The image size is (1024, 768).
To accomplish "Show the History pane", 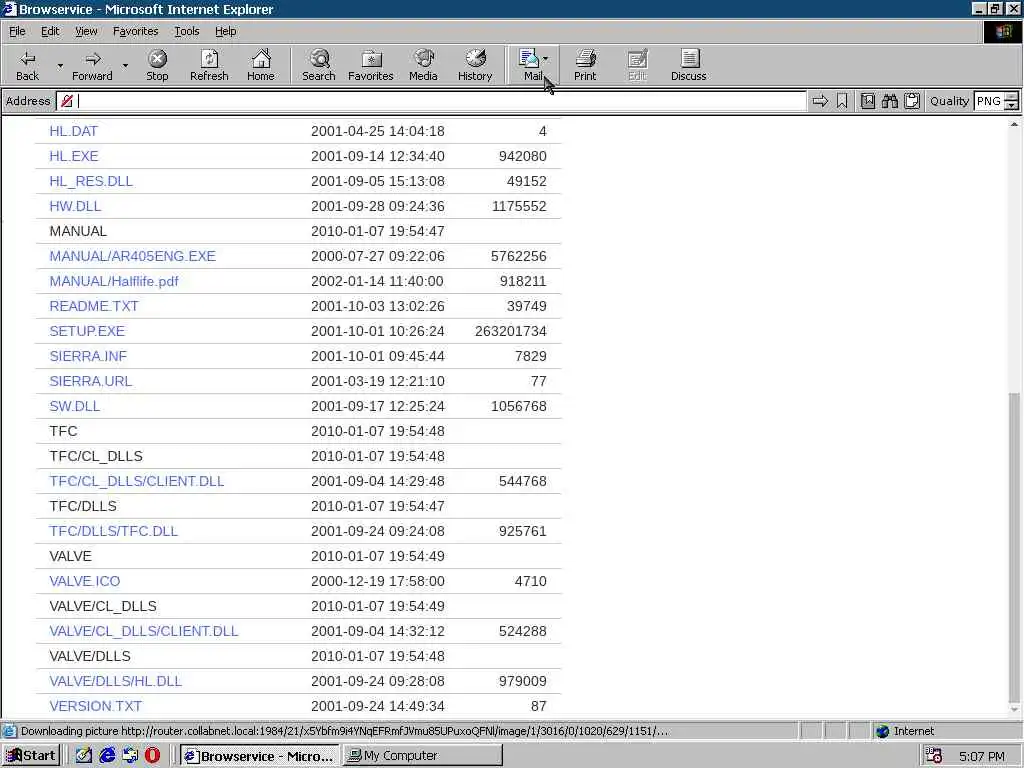I will 475,65.
